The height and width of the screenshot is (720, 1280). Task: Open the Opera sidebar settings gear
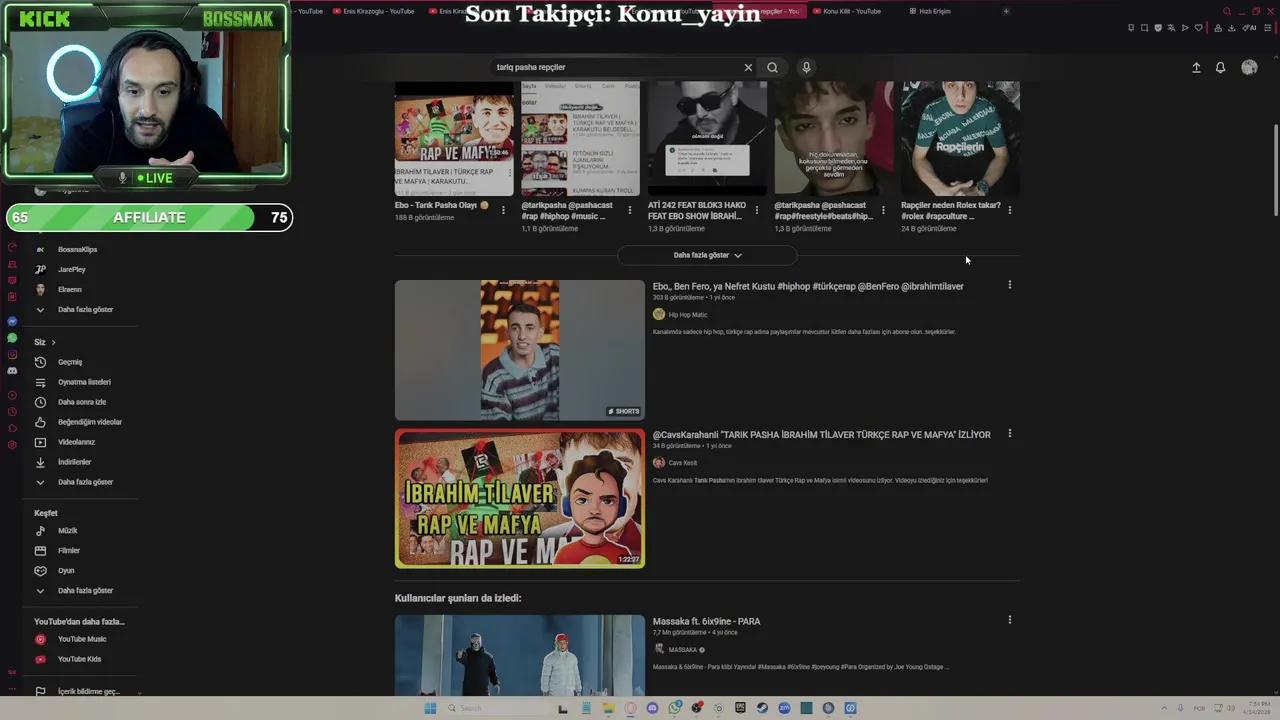tap(12, 444)
